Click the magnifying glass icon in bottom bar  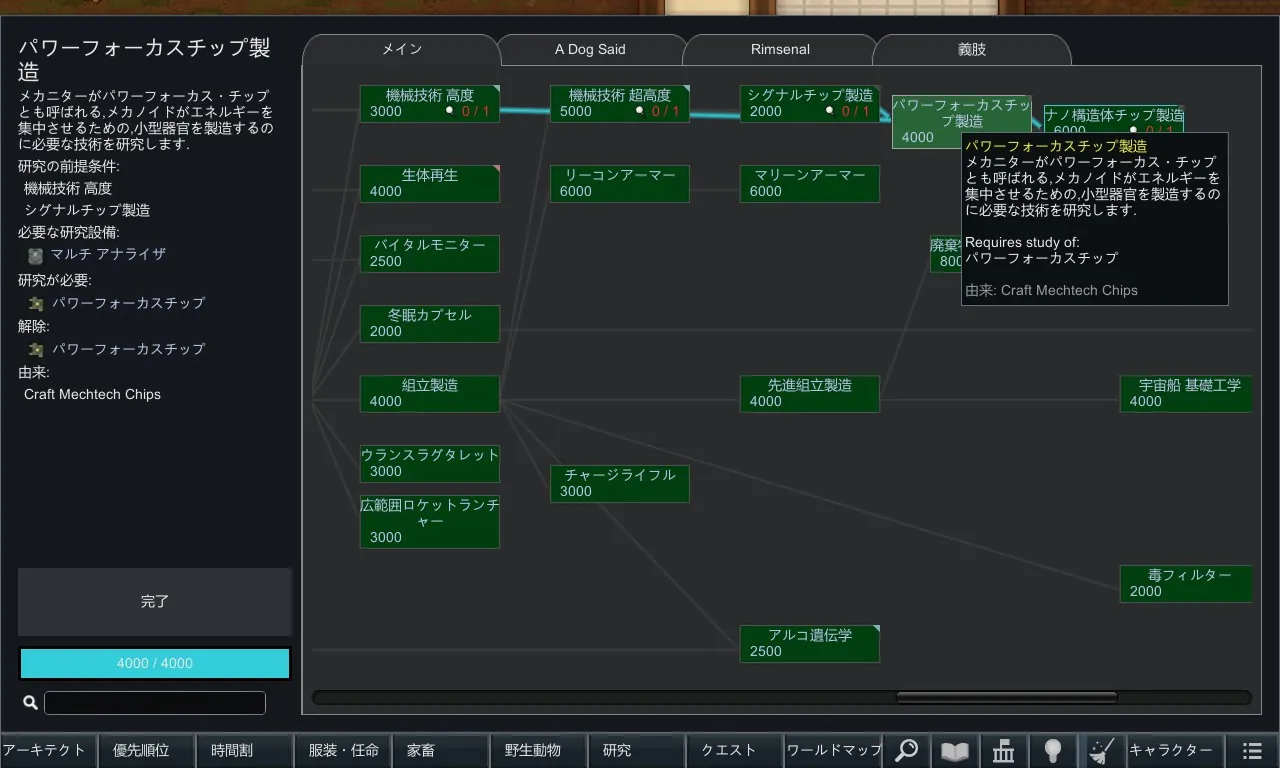pos(906,750)
